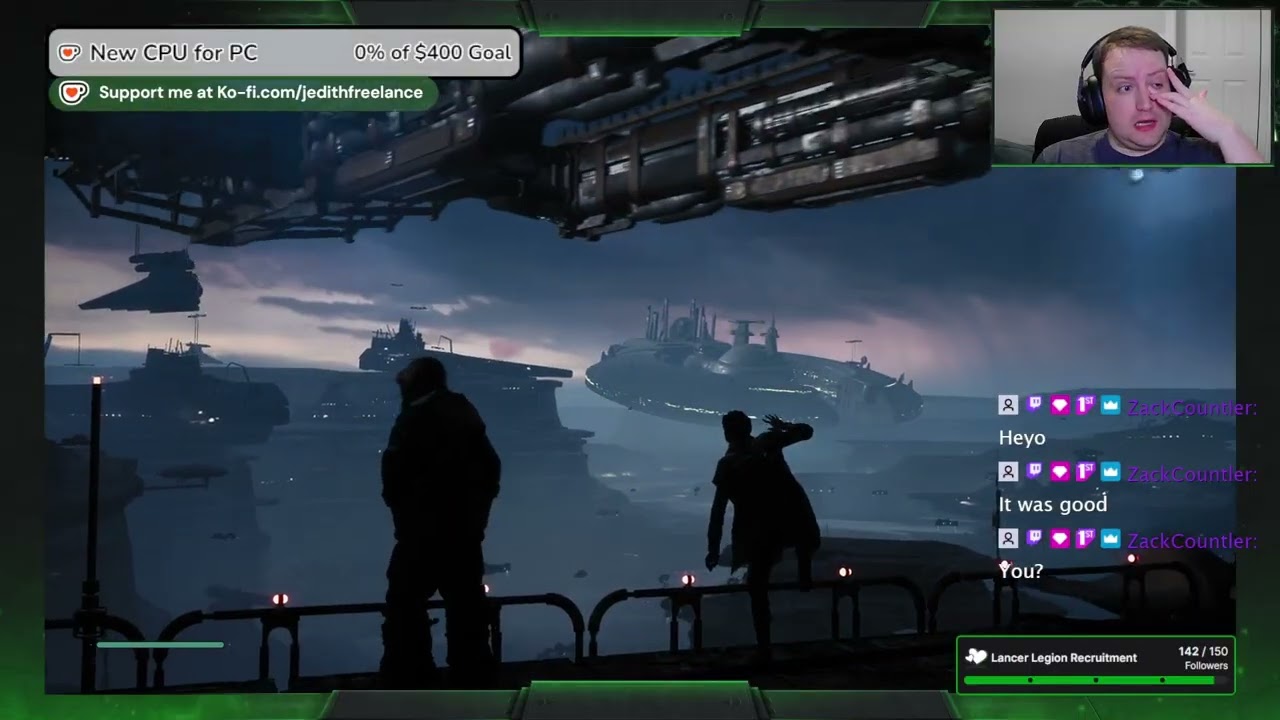Click the streamer webcam feed
The image size is (1280, 720).
1132,87
